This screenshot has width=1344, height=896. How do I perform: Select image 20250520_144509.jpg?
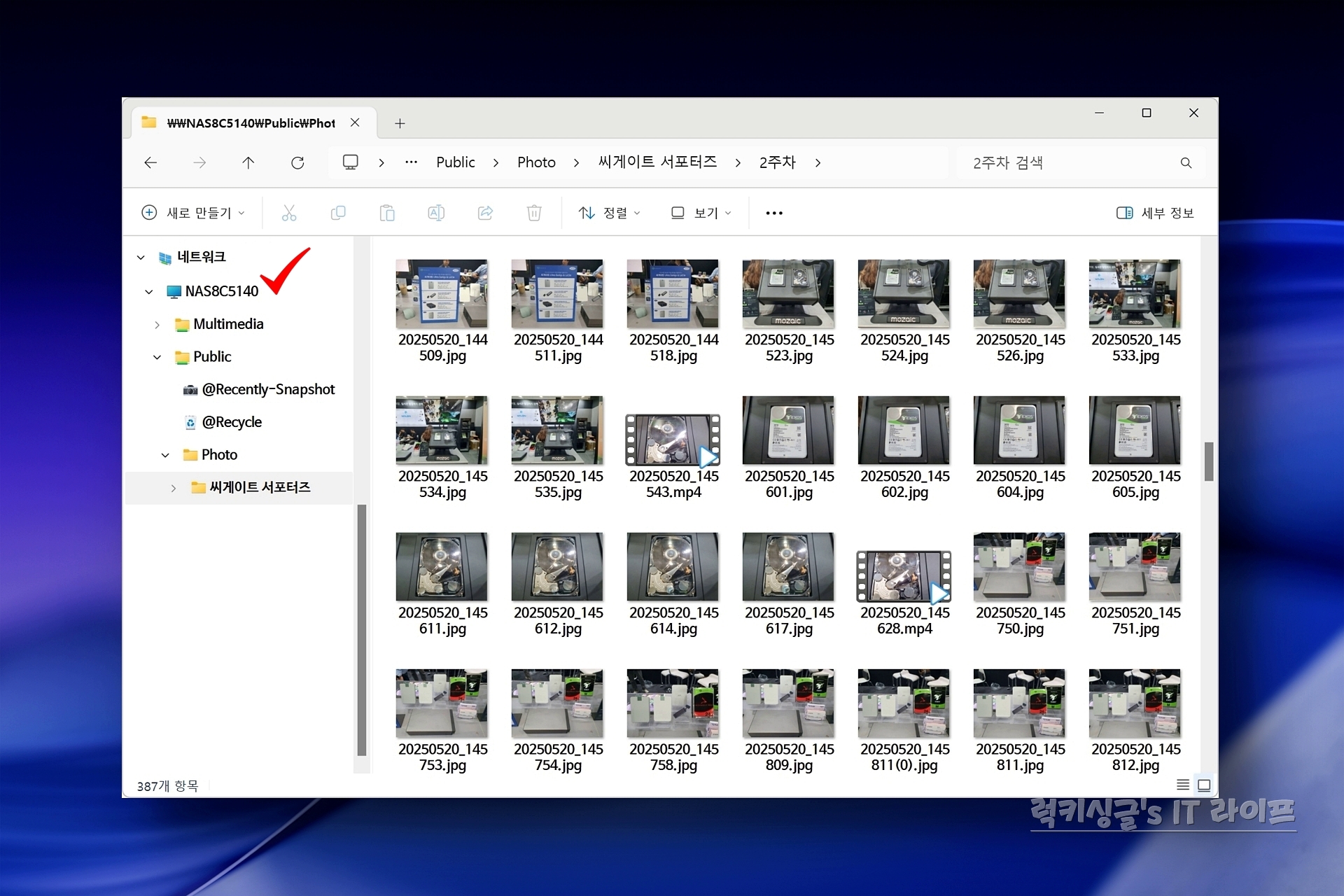click(442, 311)
